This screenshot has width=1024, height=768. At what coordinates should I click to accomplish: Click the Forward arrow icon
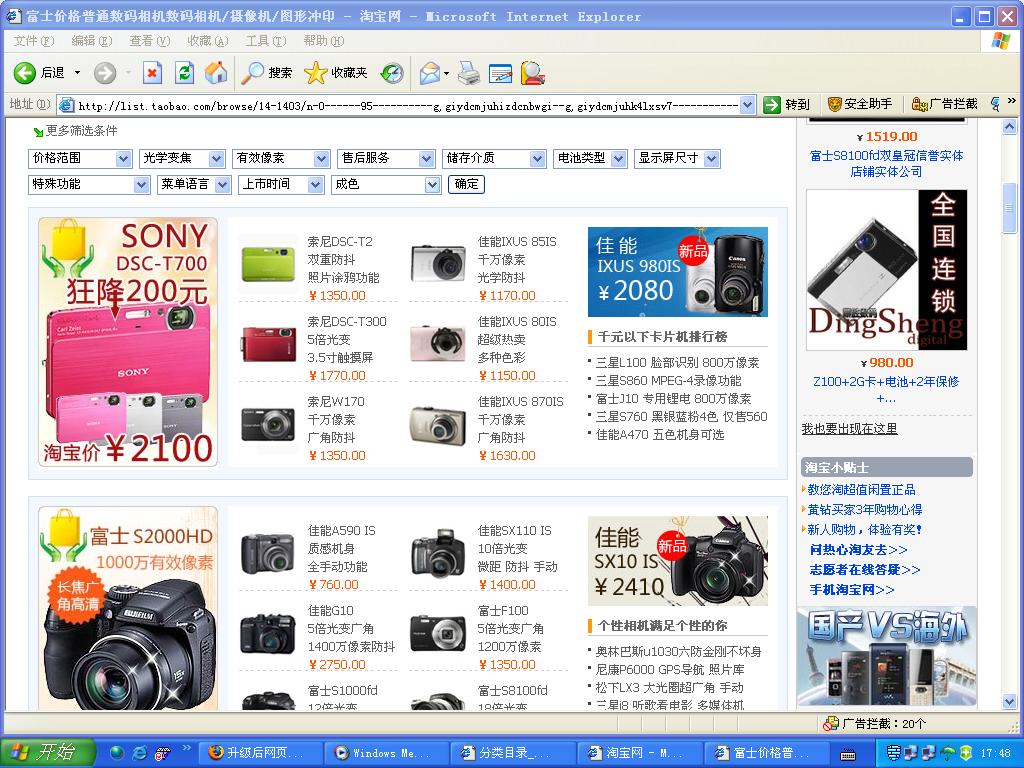coord(104,72)
